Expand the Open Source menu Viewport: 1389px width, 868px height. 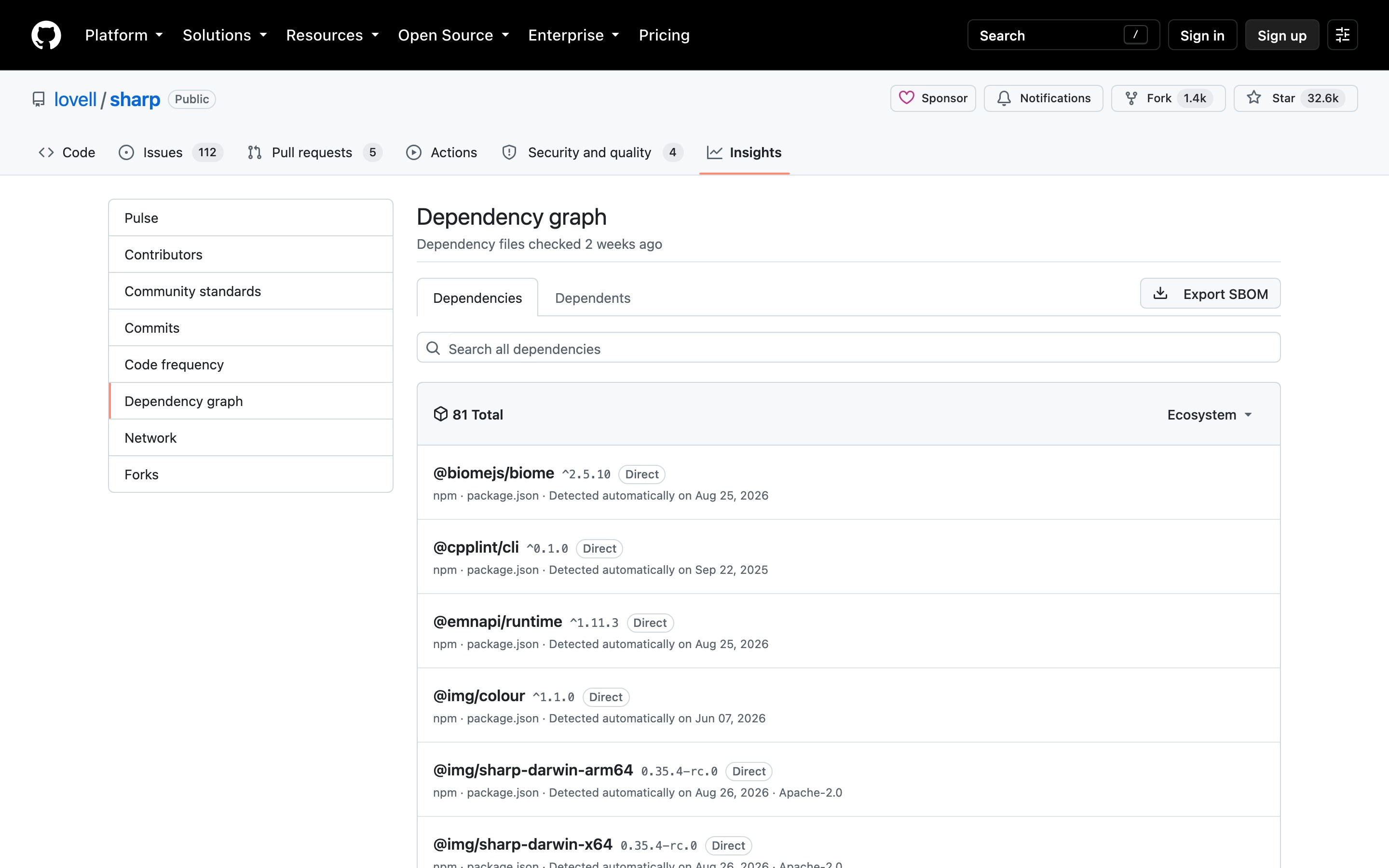click(x=453, y=35)
